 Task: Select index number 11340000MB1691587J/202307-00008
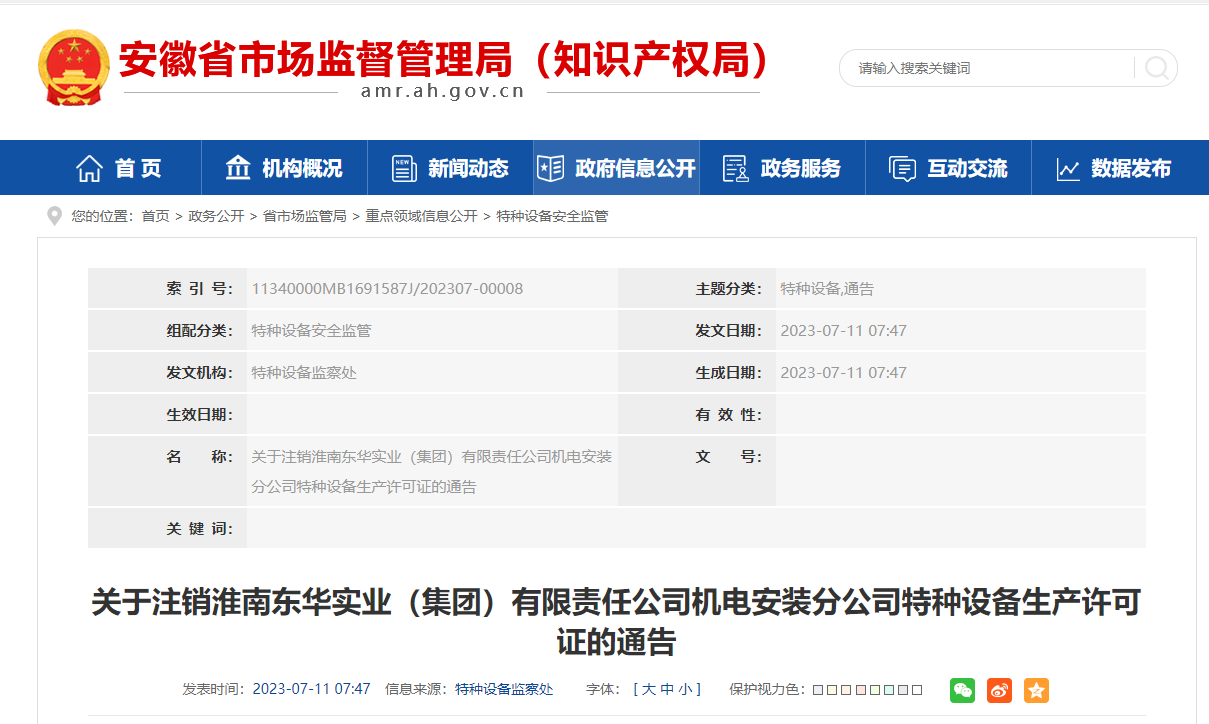(x=387, y=289)
